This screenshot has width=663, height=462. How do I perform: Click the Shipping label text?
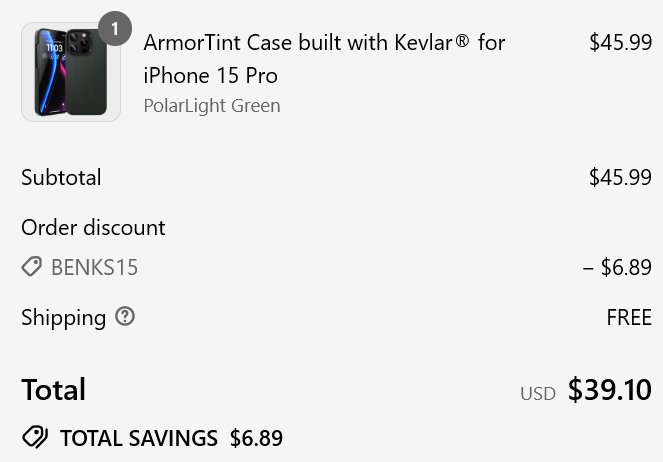(63, 317)
